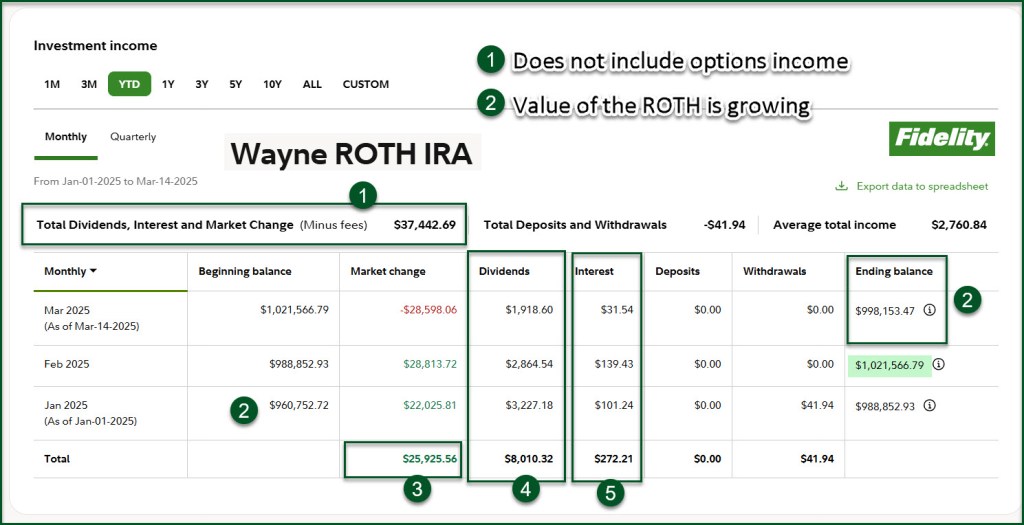This screenshot has width=1024, height=525.
Task: Switch to the Quarterly tab
Action: 133,137
